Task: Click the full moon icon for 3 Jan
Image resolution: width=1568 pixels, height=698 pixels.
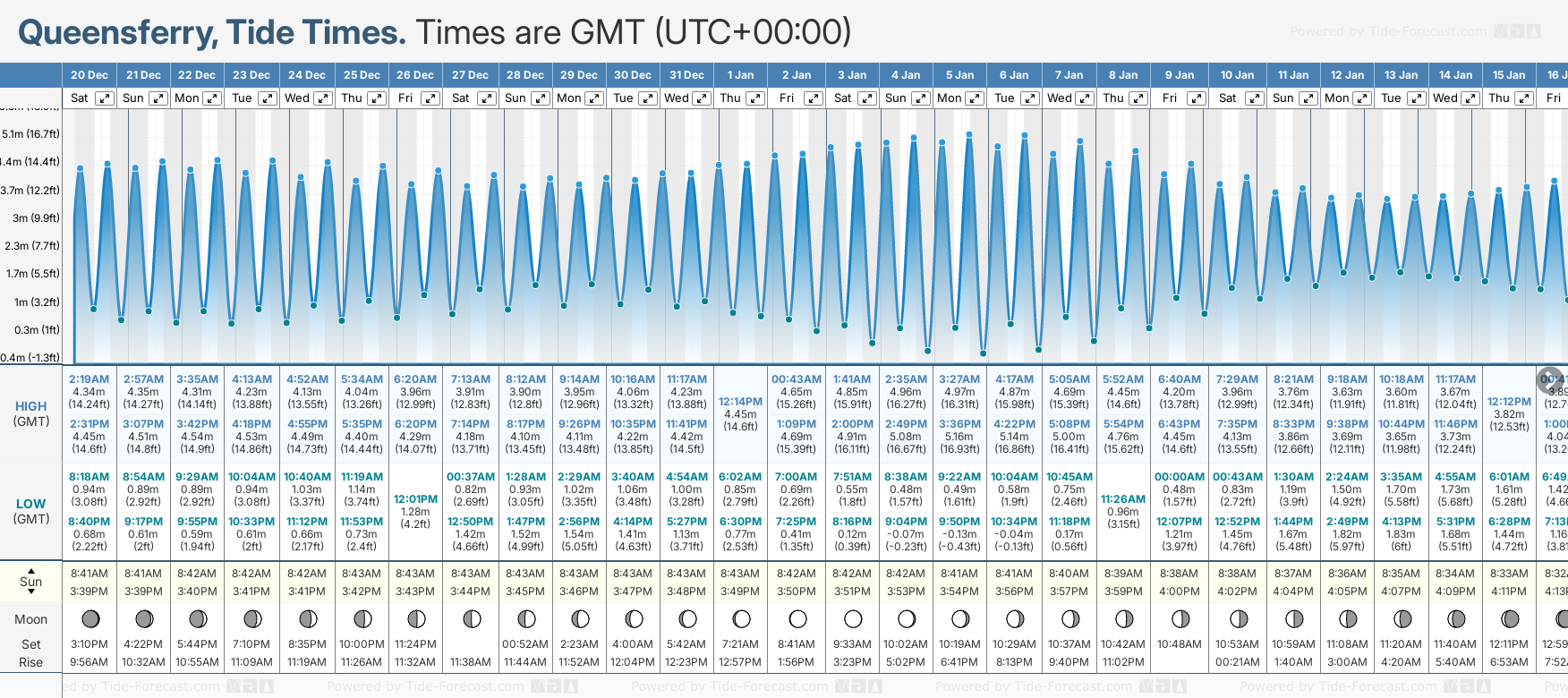Action: tap(852, 618)
